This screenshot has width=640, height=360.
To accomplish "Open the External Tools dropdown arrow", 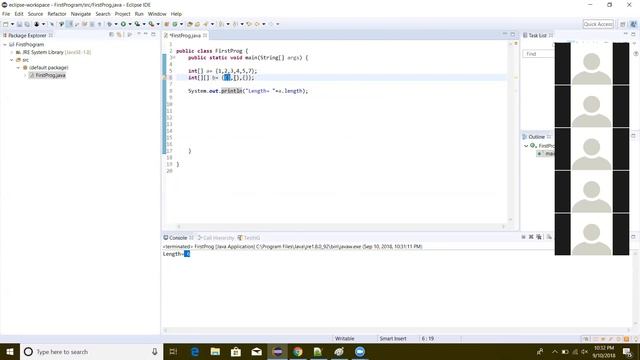I will click(x=158, y=24).
